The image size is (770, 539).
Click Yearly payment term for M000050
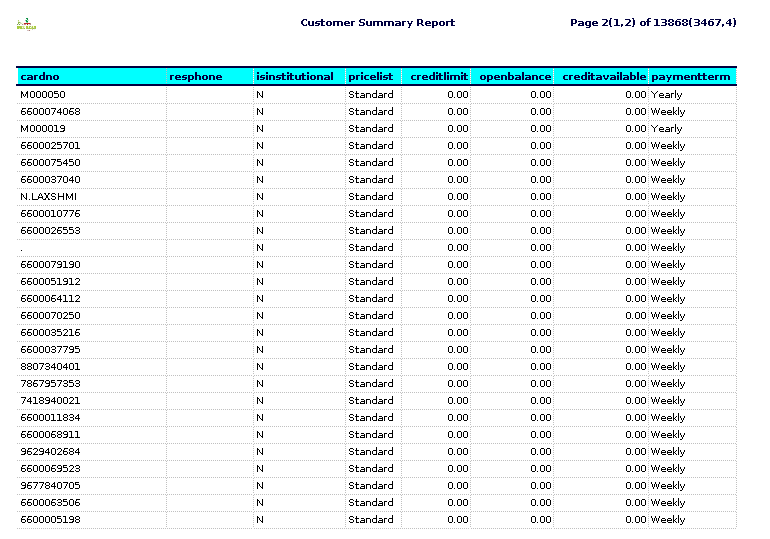[666, 95]
